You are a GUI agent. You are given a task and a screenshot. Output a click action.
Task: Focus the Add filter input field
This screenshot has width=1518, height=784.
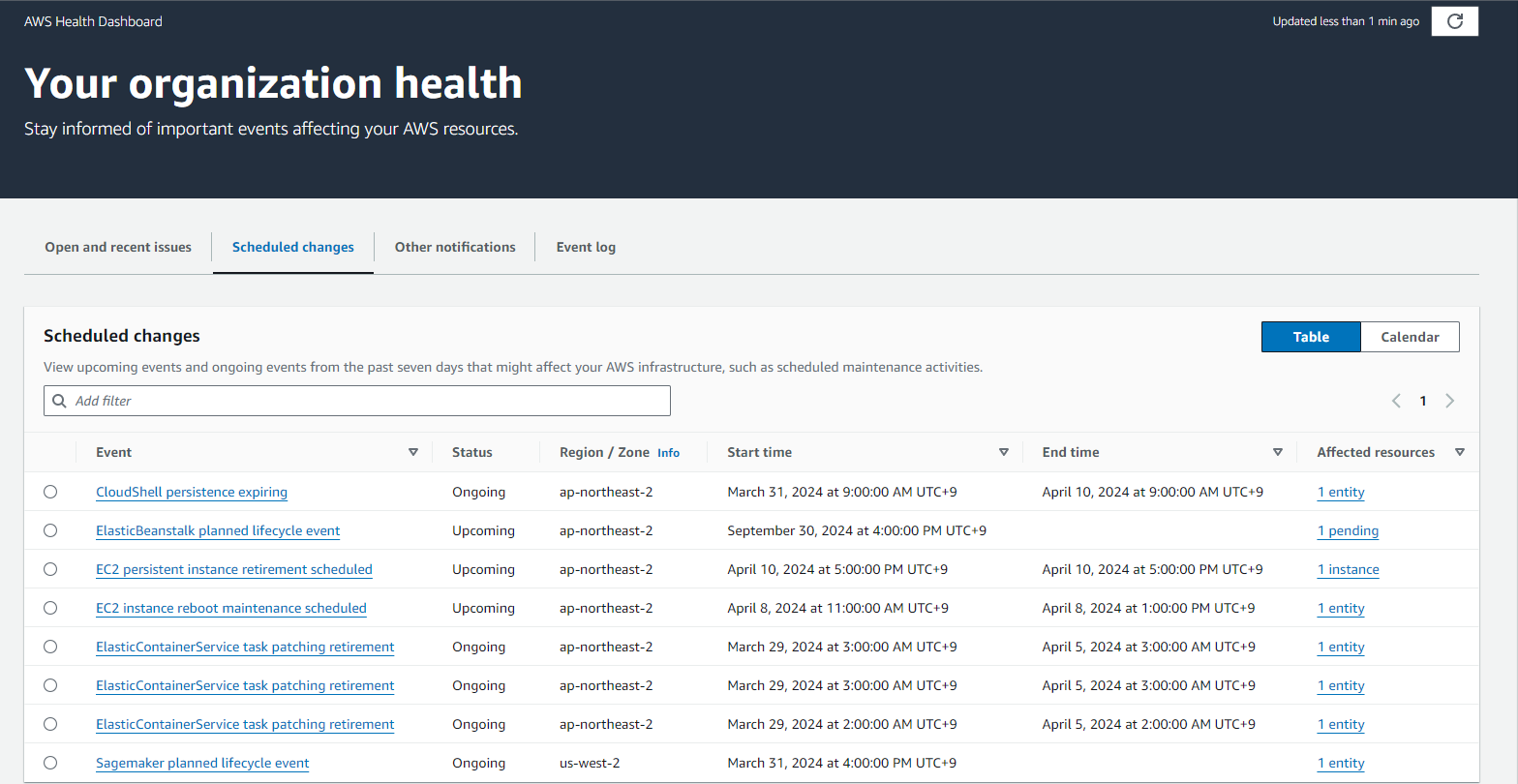(357, 401)
